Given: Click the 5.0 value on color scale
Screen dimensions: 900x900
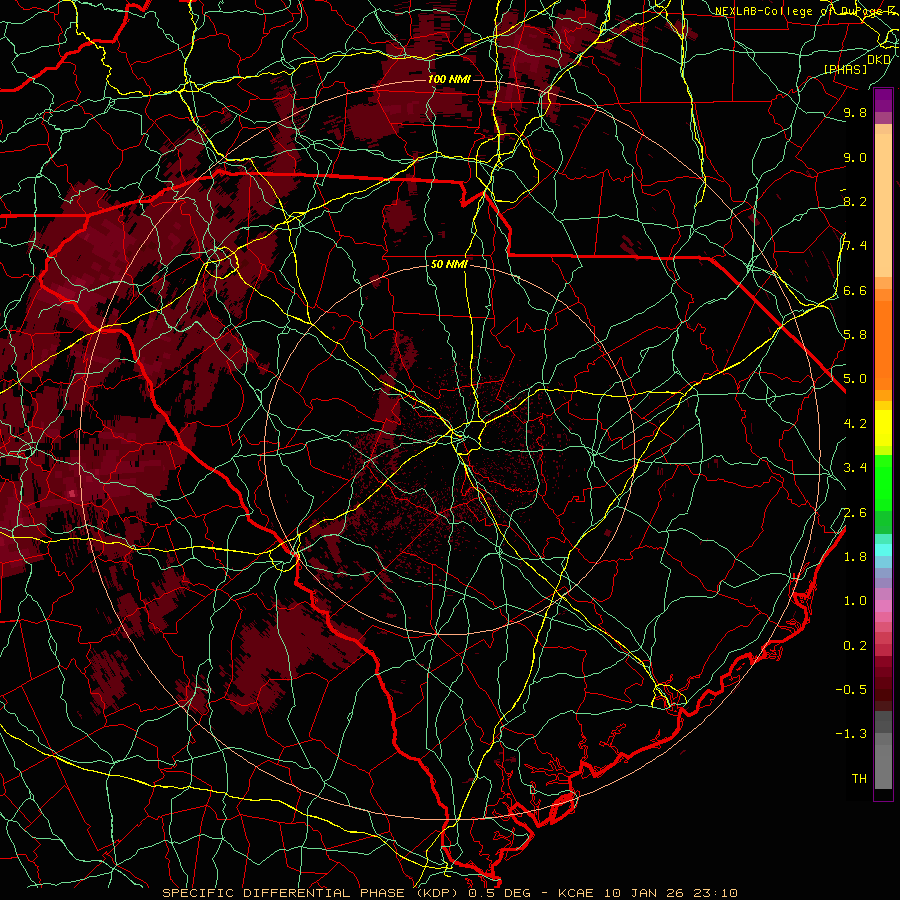Looking at the screenshot, I should coord(855,379).
